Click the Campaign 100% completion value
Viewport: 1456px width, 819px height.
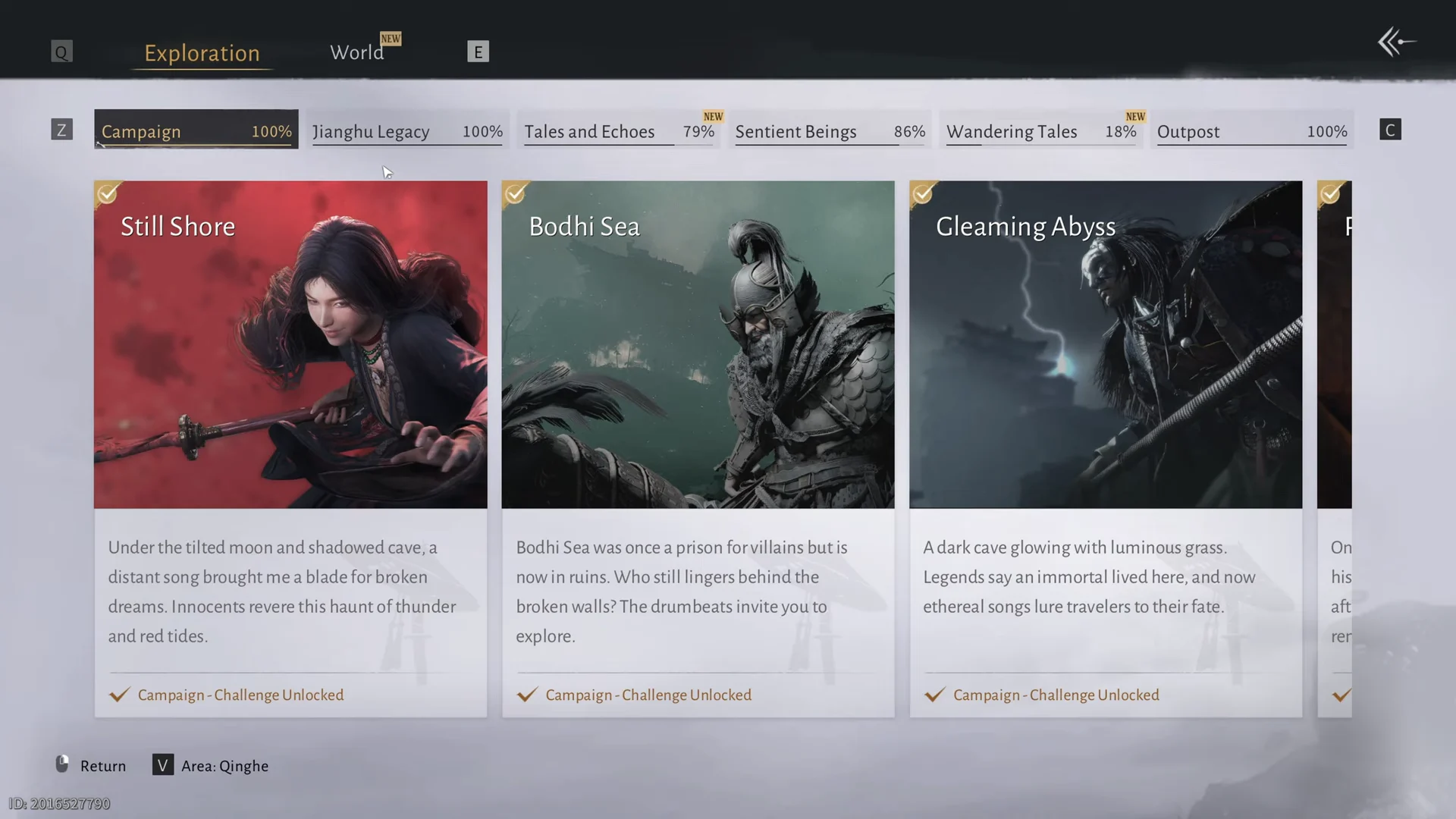pos(271,131)
